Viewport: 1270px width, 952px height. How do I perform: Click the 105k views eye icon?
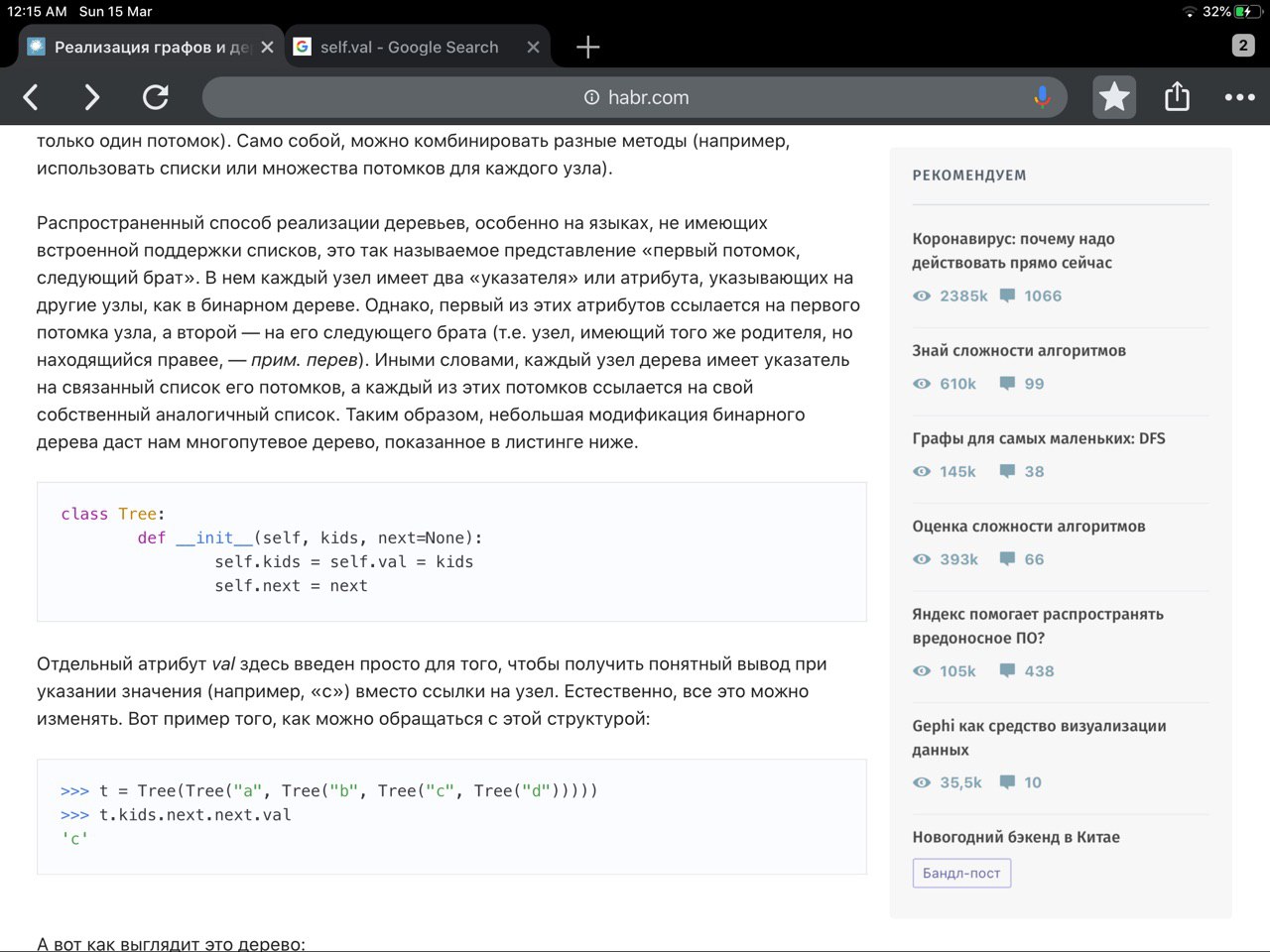(922, 671)
